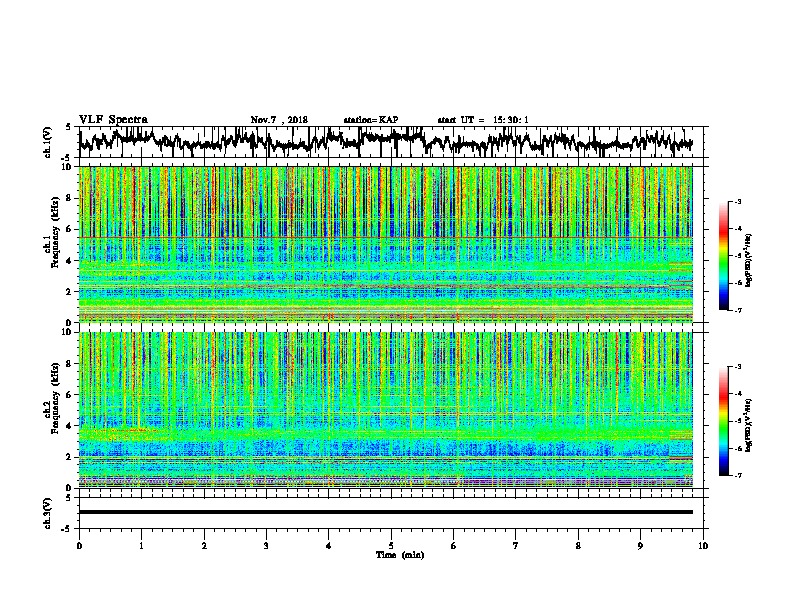Click time axis tick label "7"
Viewport: 792px width, 612px height.
pos(516,546)
